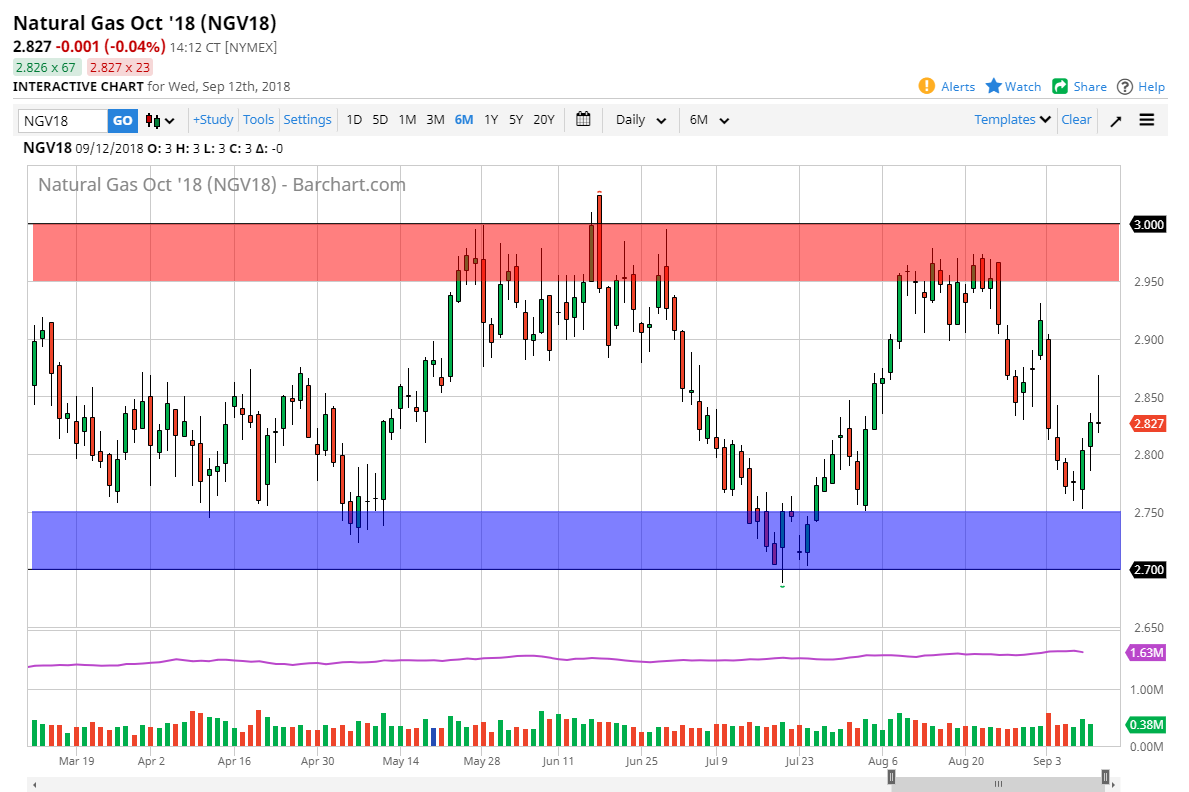Screen dimensions: 1189x792
Task: Click the Help link text
Action: (1151, 86)
